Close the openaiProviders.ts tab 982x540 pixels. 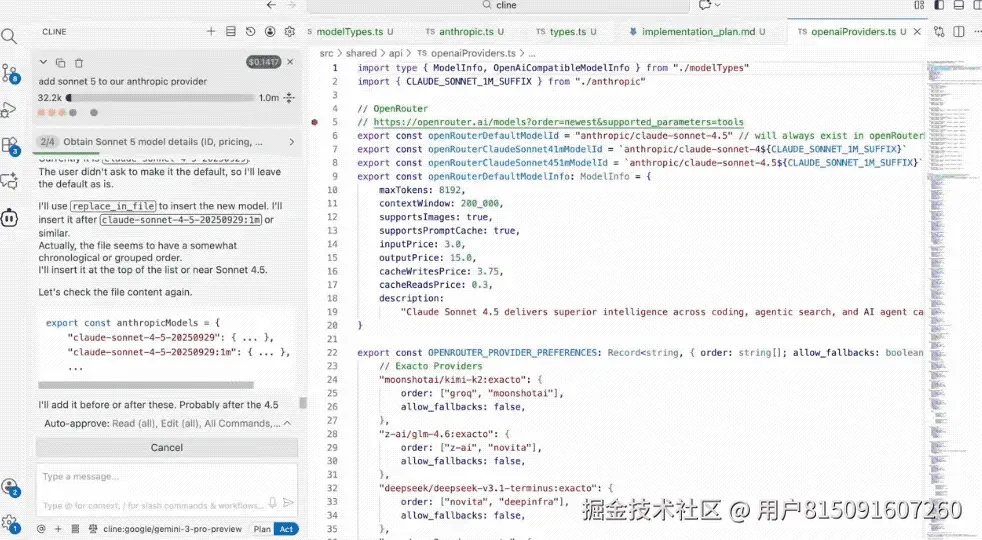(x=917, y=31)
